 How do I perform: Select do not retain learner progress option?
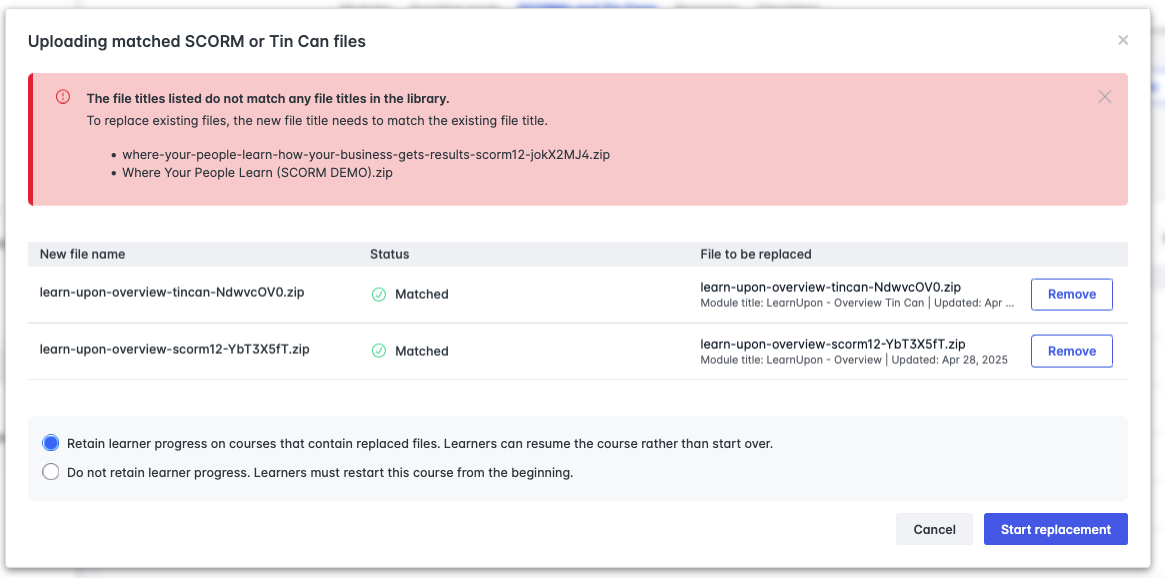tap(50, 471)
